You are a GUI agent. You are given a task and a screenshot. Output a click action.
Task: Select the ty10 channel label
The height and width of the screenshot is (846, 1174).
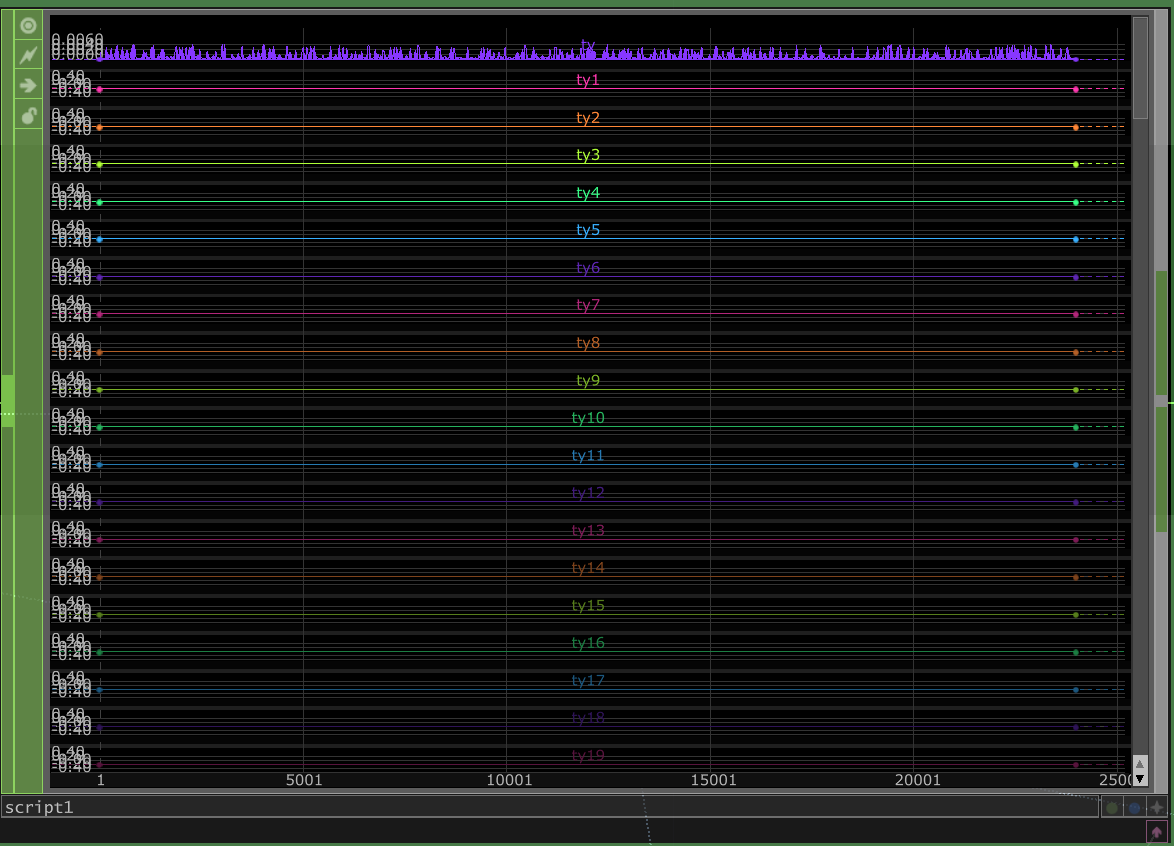588,418
